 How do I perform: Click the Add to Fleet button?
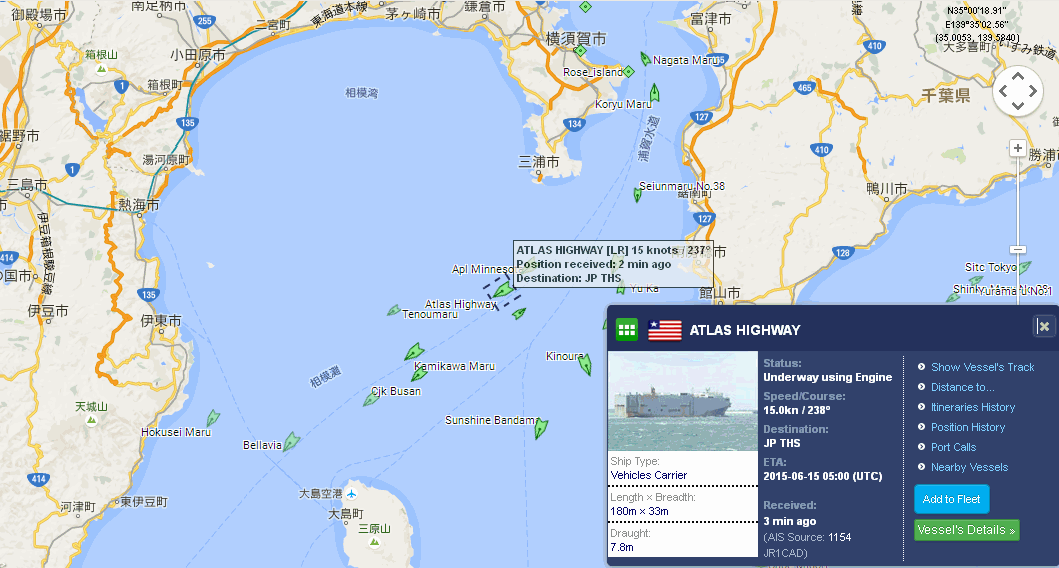click(952, 499)
